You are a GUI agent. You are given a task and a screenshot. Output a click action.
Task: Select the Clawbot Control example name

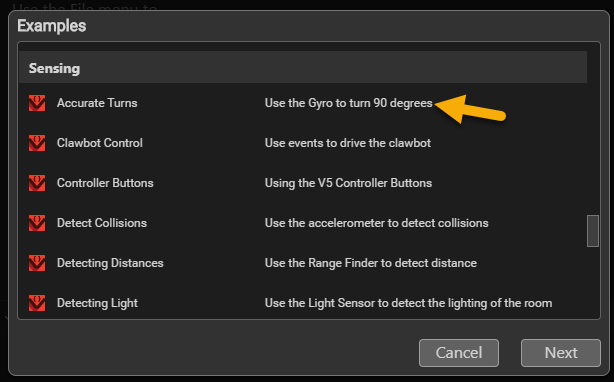(x=100, y=143)
